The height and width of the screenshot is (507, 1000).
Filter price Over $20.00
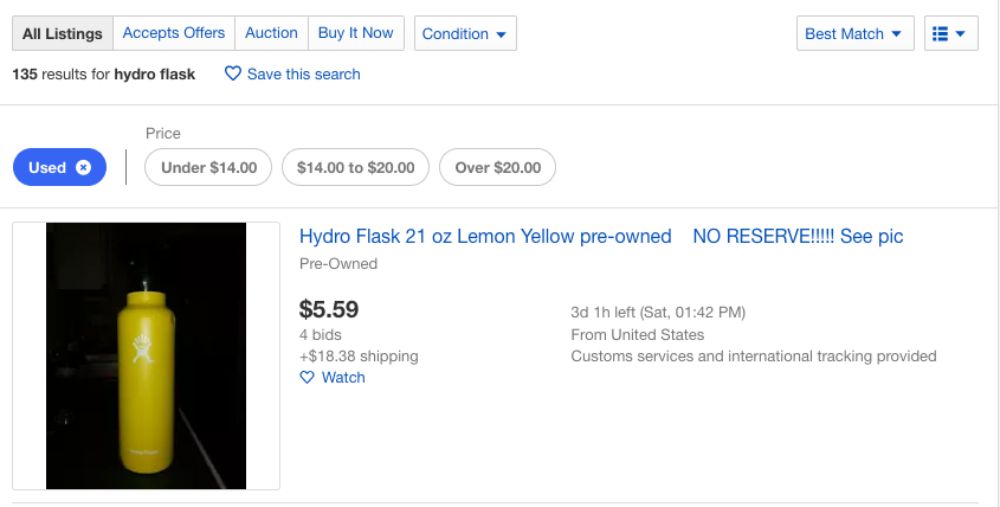coord(497,167)
